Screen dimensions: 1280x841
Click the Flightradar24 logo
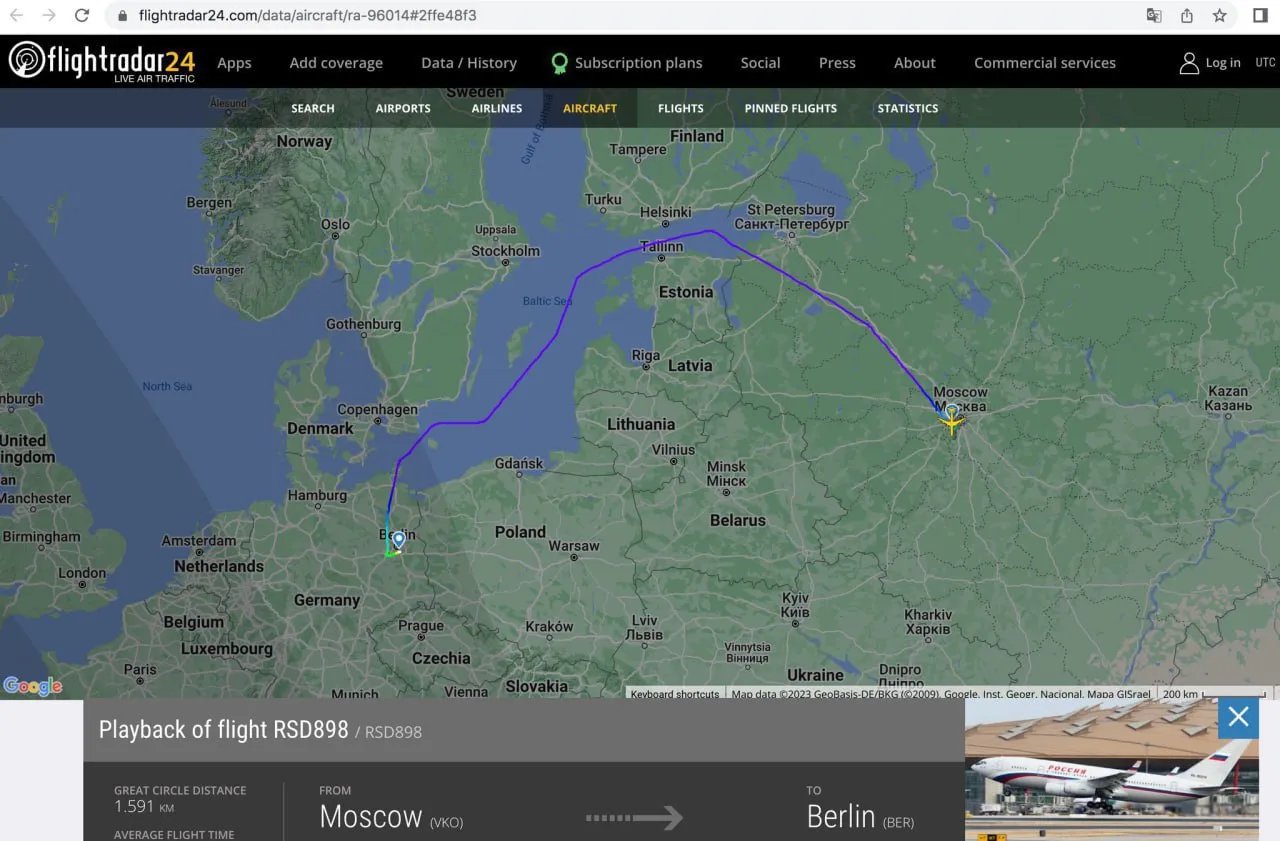click(101, 62)
